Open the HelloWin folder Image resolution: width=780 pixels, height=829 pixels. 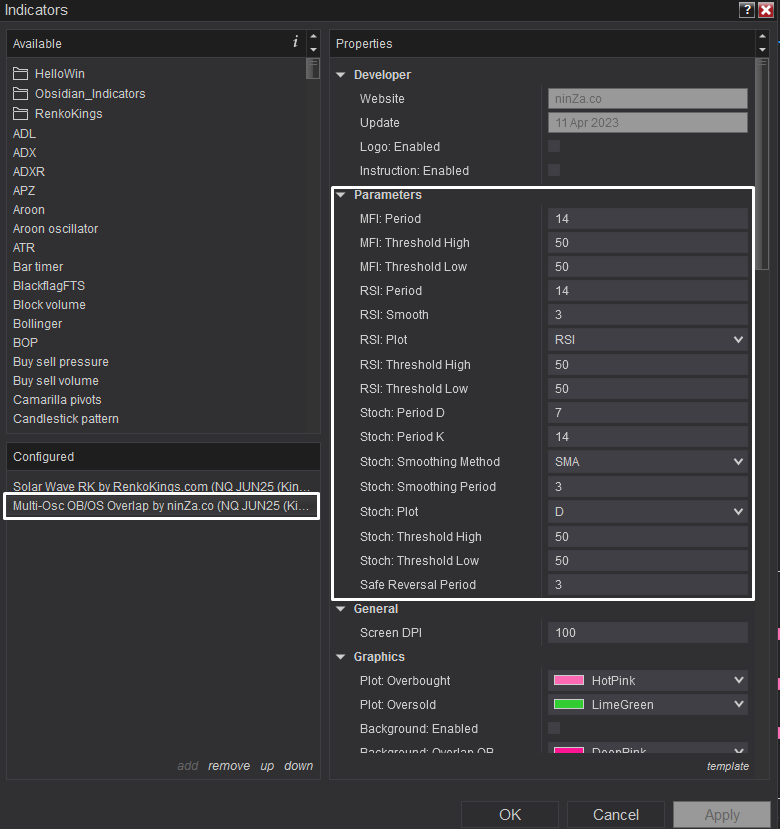pos(49,73)
